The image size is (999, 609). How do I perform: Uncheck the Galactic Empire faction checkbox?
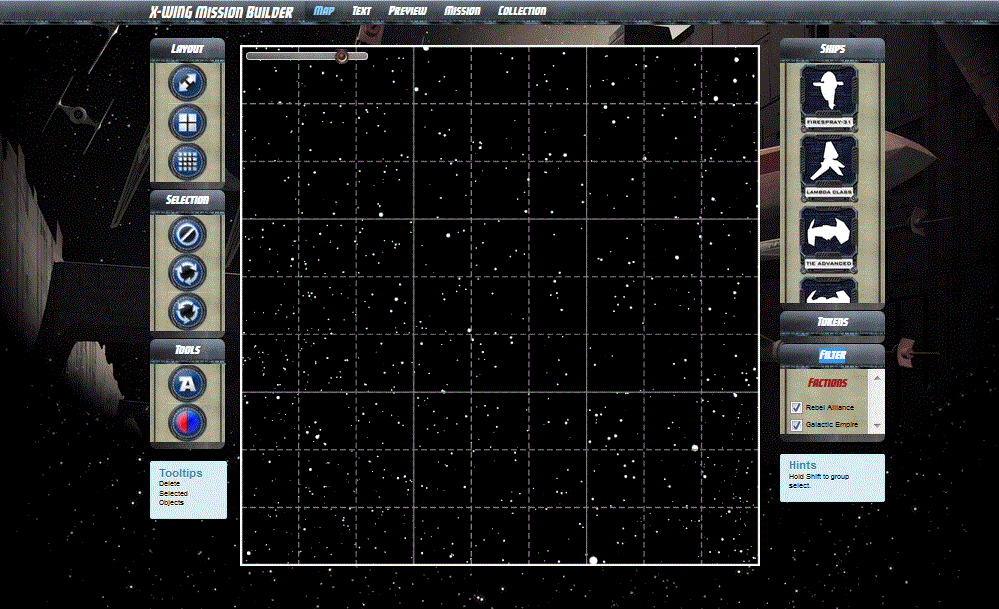tap(796, 424)
